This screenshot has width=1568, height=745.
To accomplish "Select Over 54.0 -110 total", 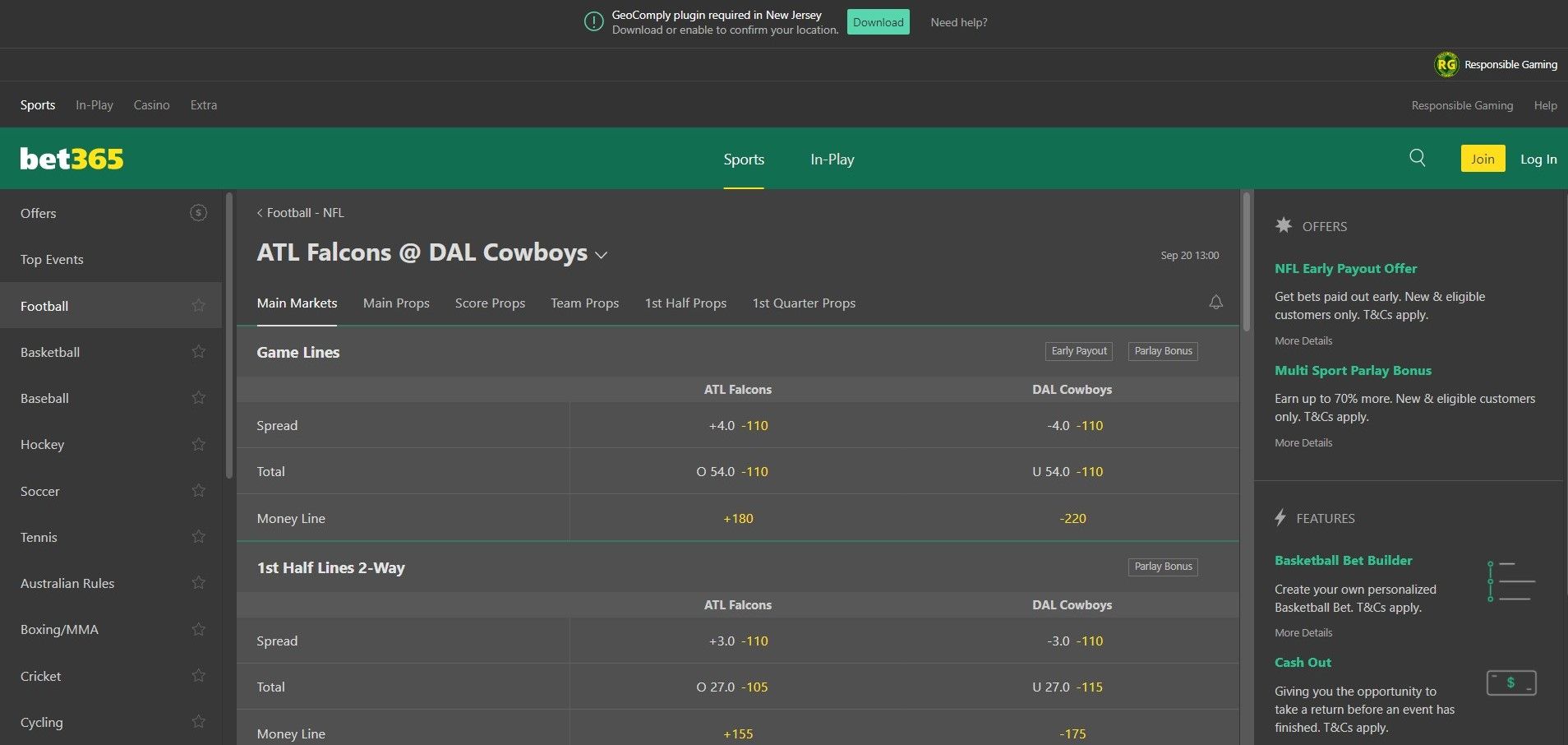I will click(x=738, y=471).
